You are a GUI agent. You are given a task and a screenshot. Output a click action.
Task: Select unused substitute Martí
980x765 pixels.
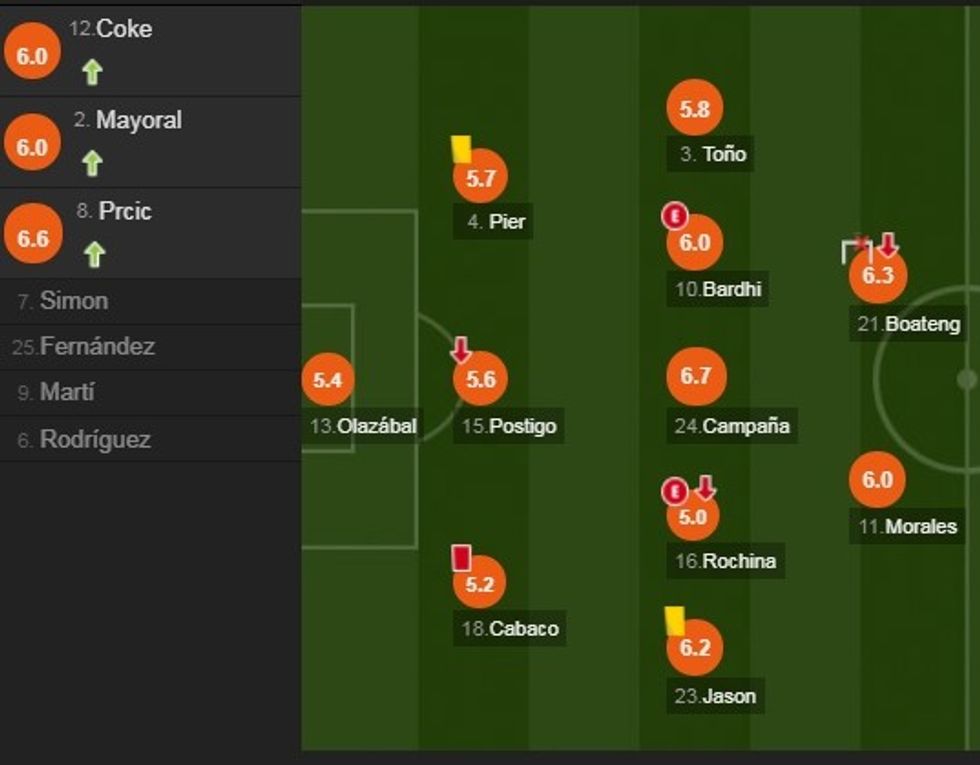click(66, 393)
